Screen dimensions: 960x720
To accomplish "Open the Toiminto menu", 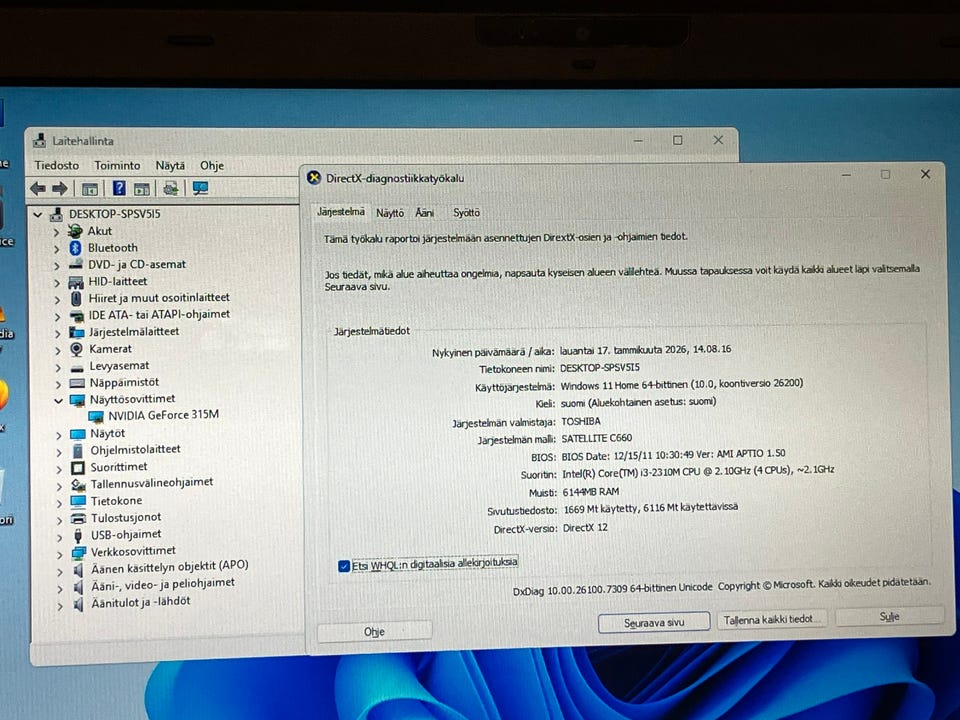I will [117, 165].
